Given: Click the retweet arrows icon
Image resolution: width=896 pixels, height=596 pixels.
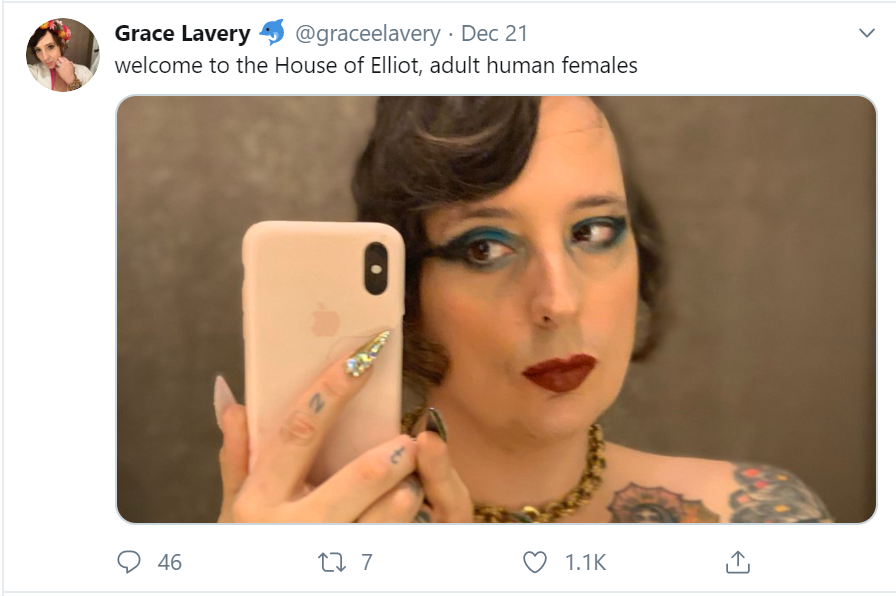Looking at the screenshot, I should (331, 563).
